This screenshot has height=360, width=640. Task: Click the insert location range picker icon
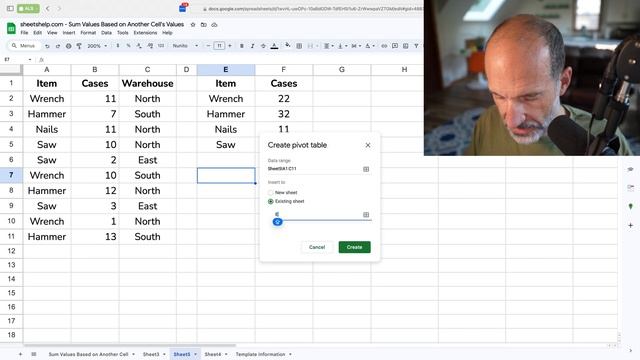[x=366, y=215]
